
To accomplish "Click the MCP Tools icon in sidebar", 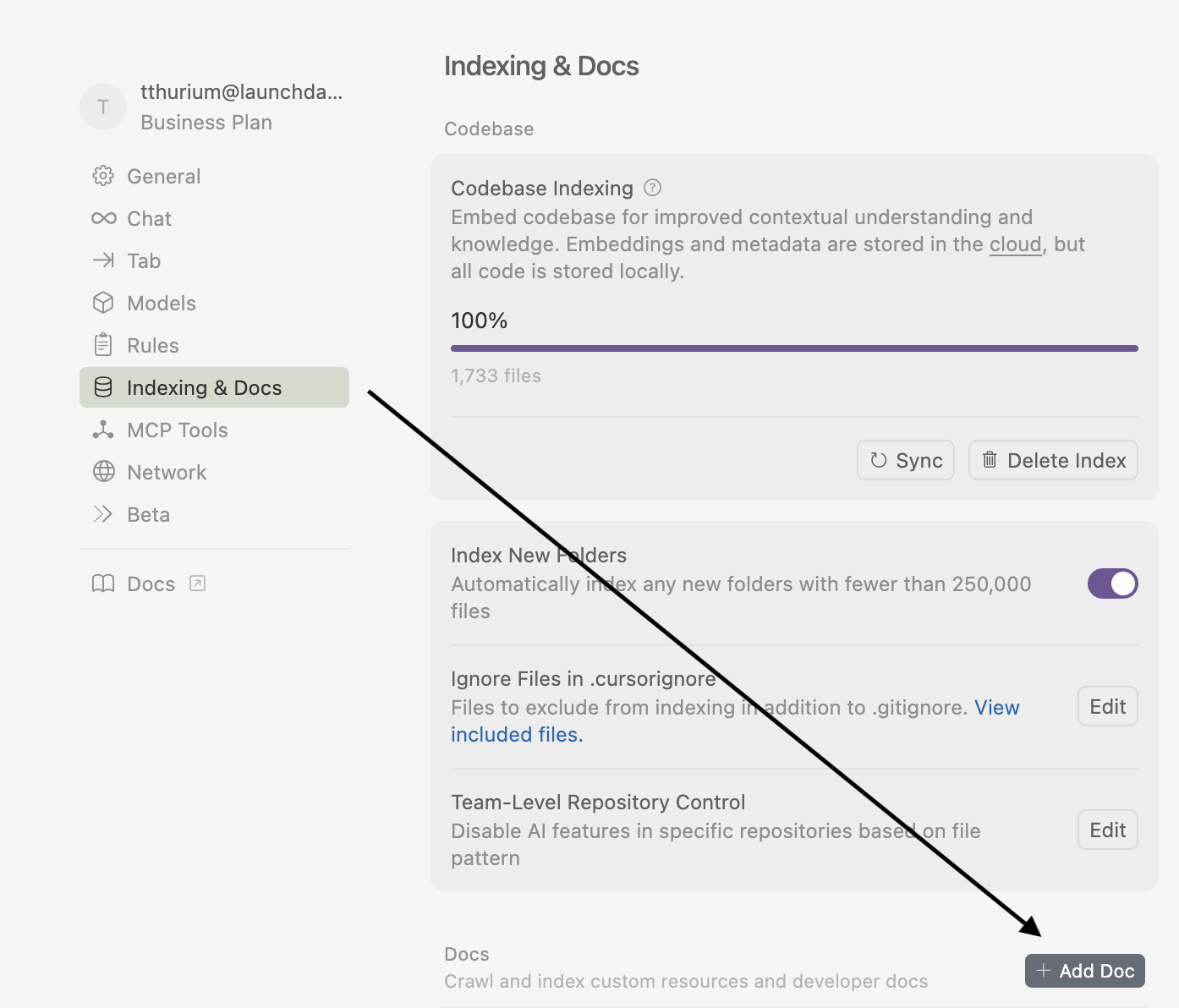I will 103,430.
